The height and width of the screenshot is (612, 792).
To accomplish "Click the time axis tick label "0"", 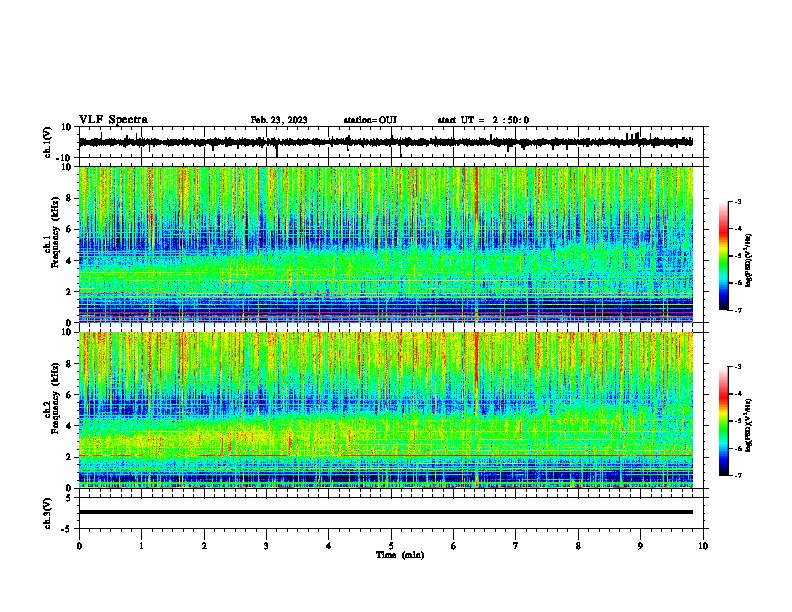I will click(x=79, y=546).
